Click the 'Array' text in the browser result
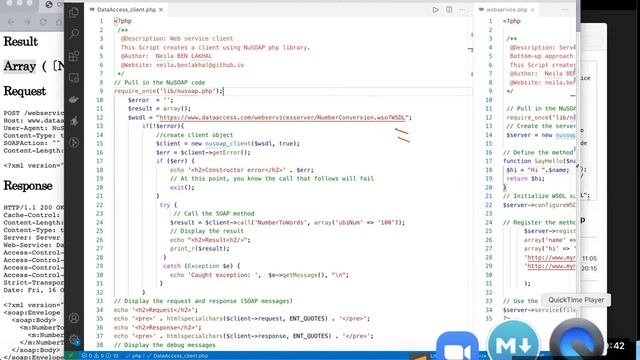Image resolution: width=640 pixels, height=360 pixels. coord(20,66)
